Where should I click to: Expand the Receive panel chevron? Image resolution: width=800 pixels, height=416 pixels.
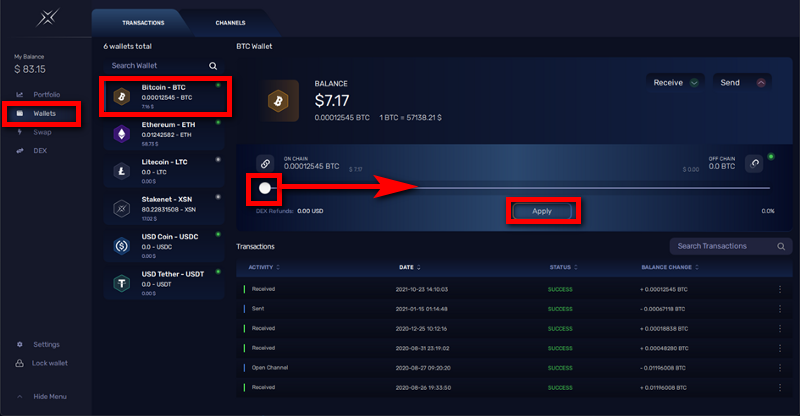[x=694, y=83]
